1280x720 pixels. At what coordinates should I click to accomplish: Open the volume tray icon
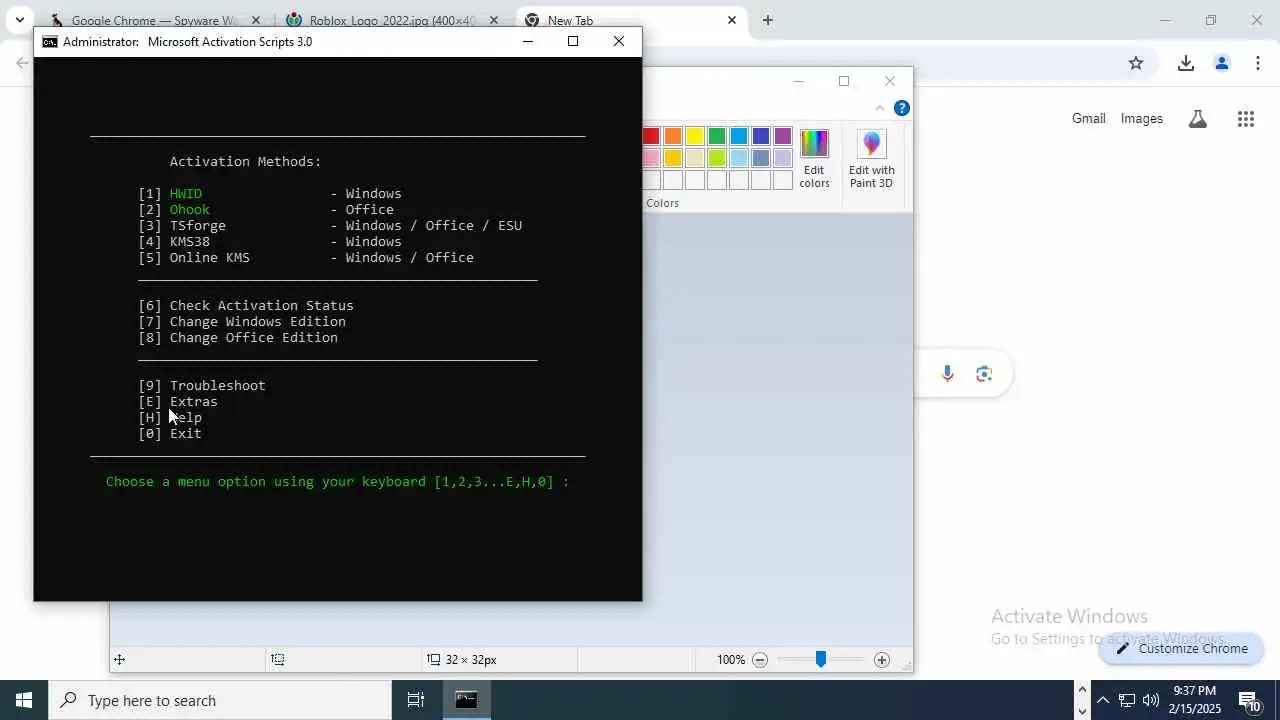point(1151,700)
